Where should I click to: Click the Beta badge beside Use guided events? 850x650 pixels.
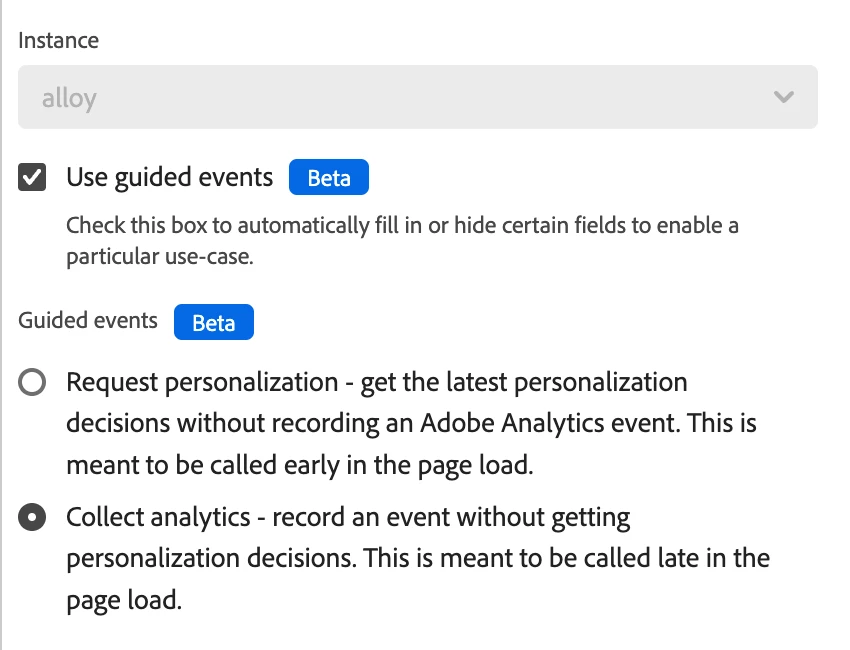tap(328, 178)
